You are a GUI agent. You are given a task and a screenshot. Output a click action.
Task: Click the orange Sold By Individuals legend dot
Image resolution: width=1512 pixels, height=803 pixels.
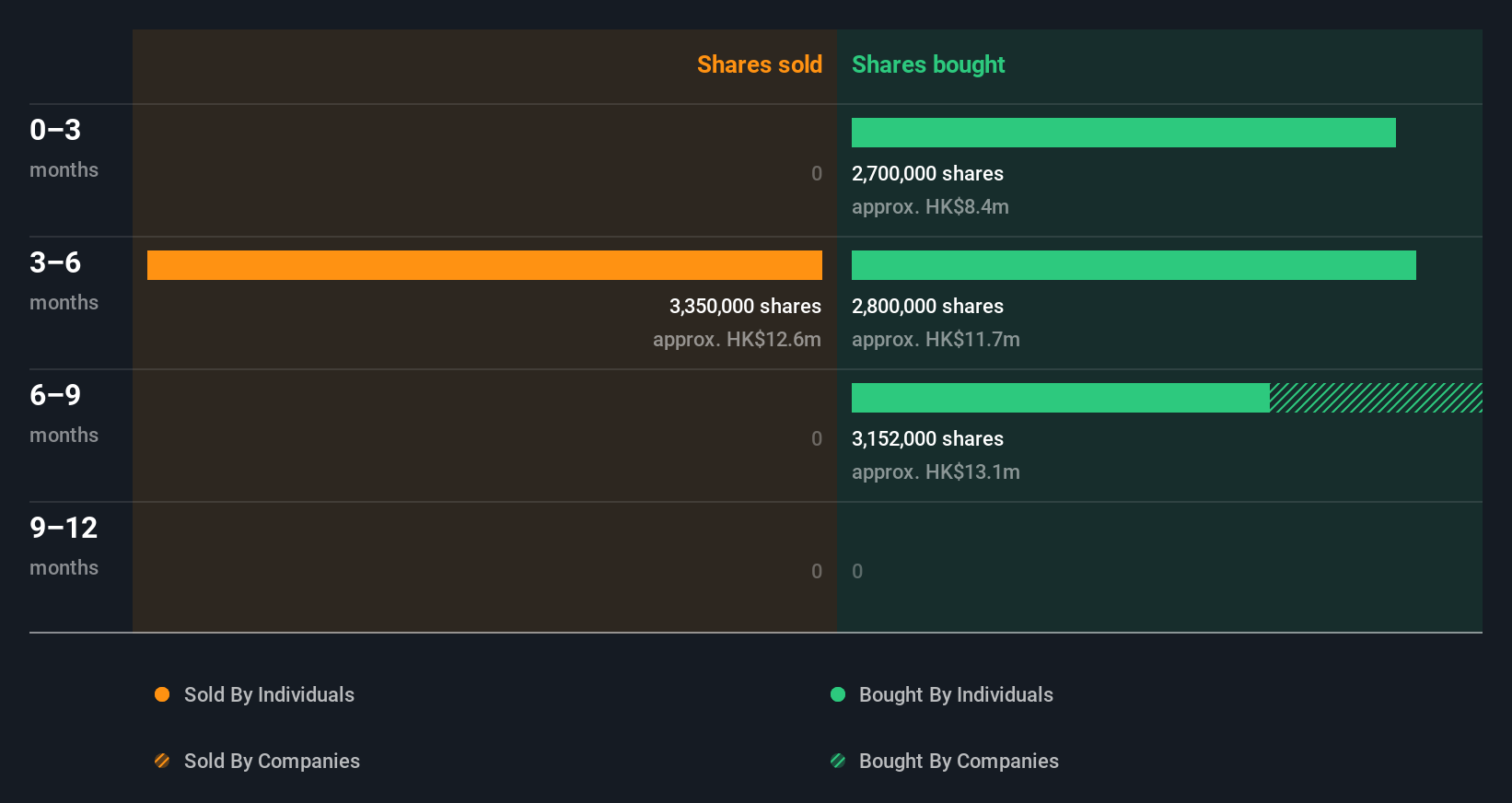pos(162,694)
